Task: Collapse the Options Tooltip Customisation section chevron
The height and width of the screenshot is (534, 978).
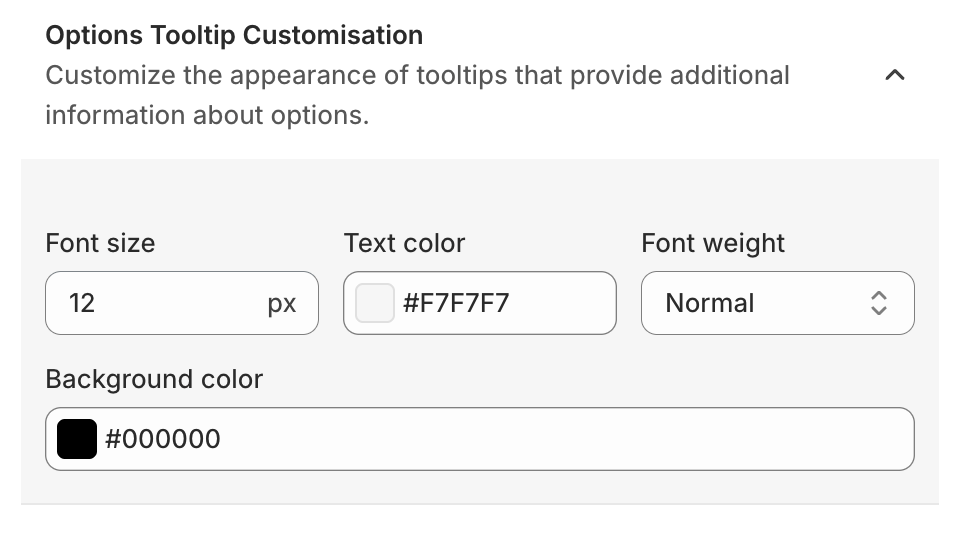Action: click(x=895, y=75)
